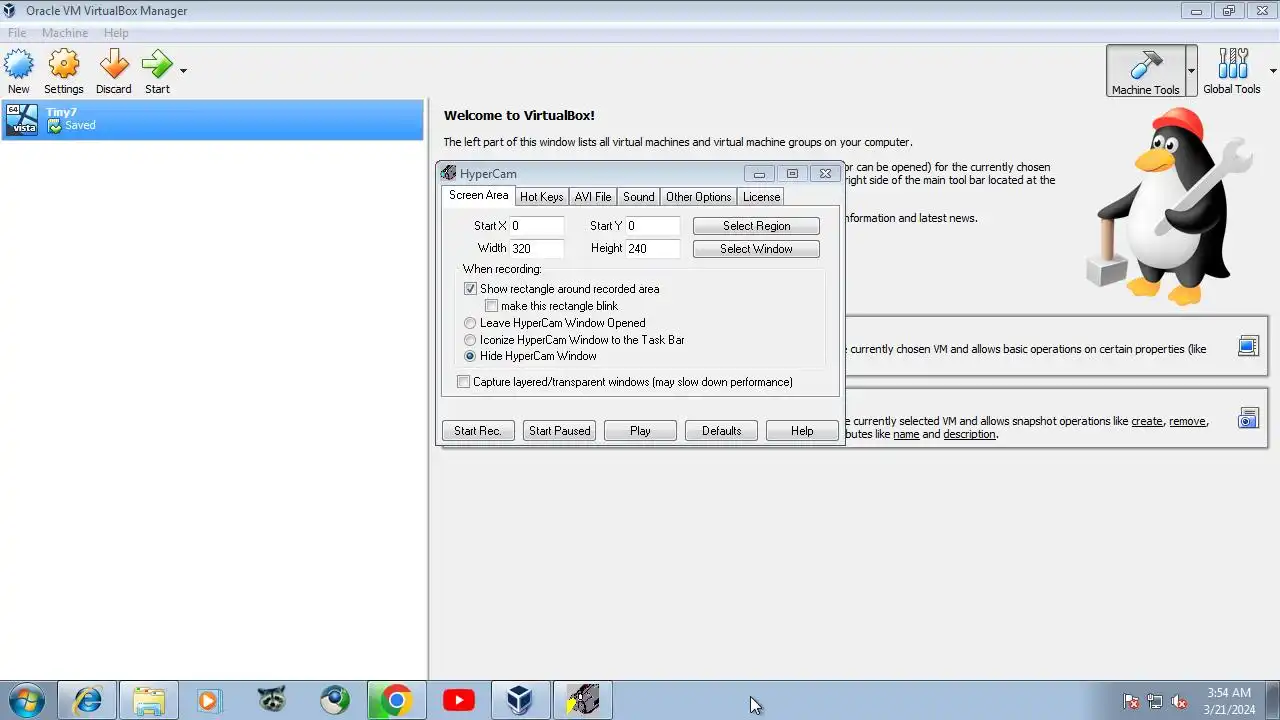Expand the Start button dropdown arrow
1280x720 pixels.
183,71
